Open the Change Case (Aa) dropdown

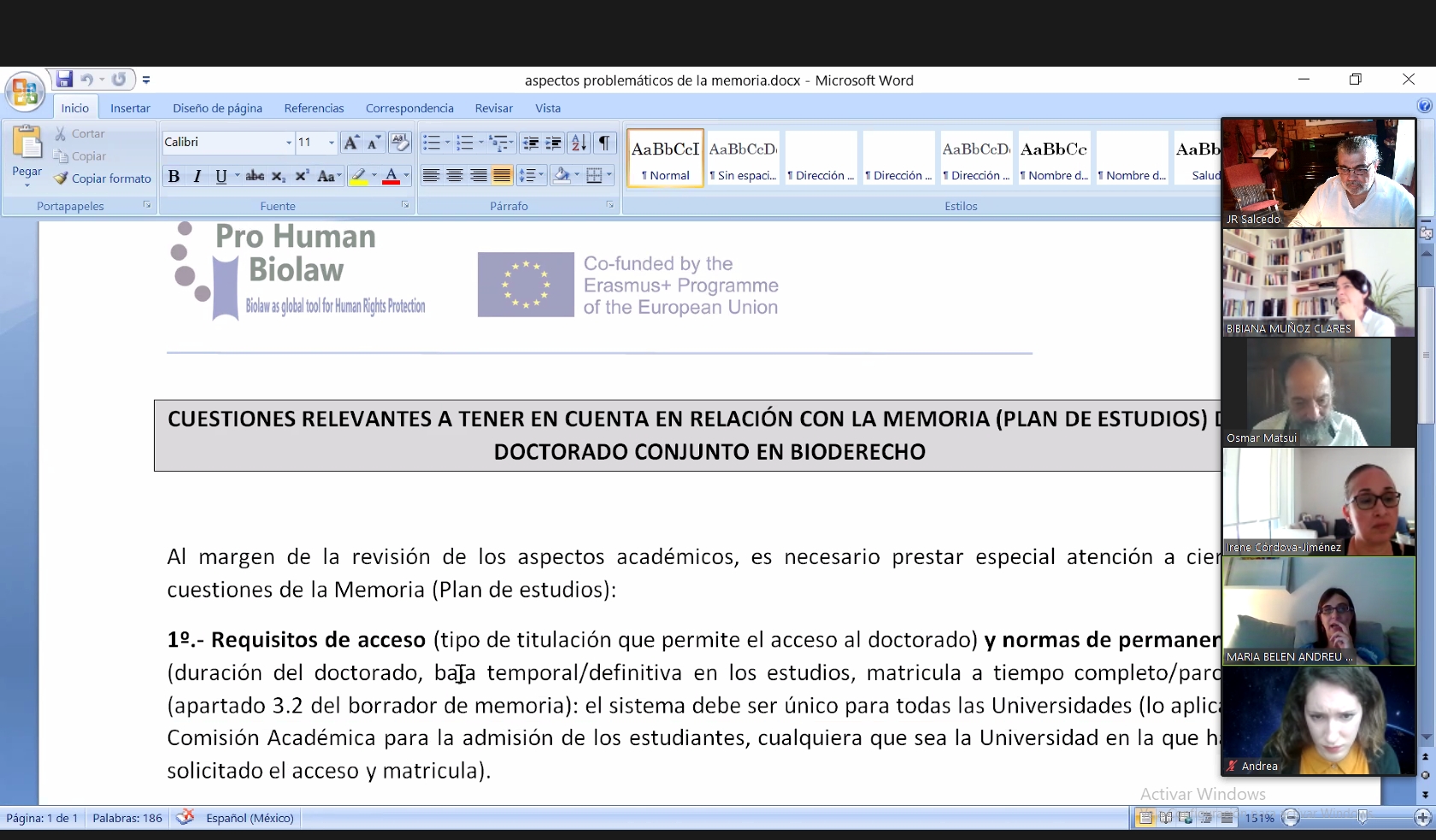[329, 176]
